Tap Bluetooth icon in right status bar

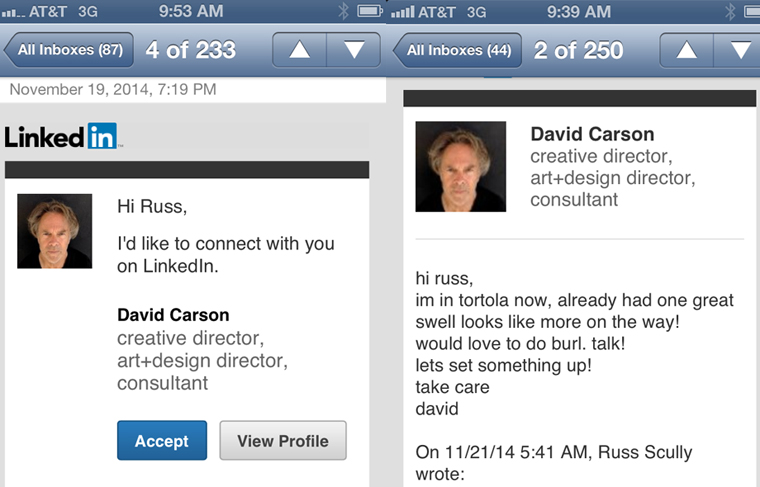click(x=731, y=12)
